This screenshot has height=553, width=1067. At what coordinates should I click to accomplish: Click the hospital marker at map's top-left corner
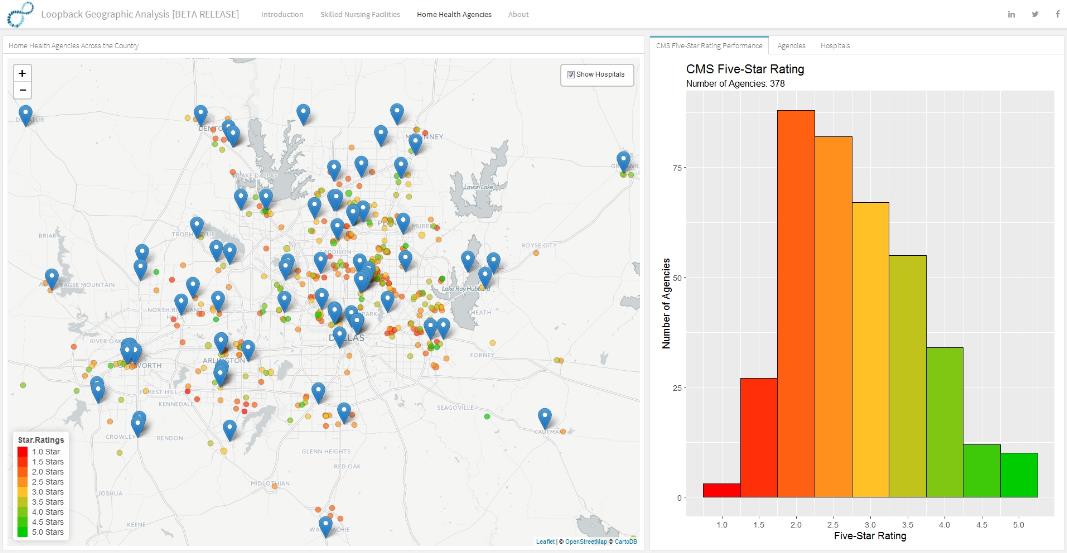coord(26,114)
